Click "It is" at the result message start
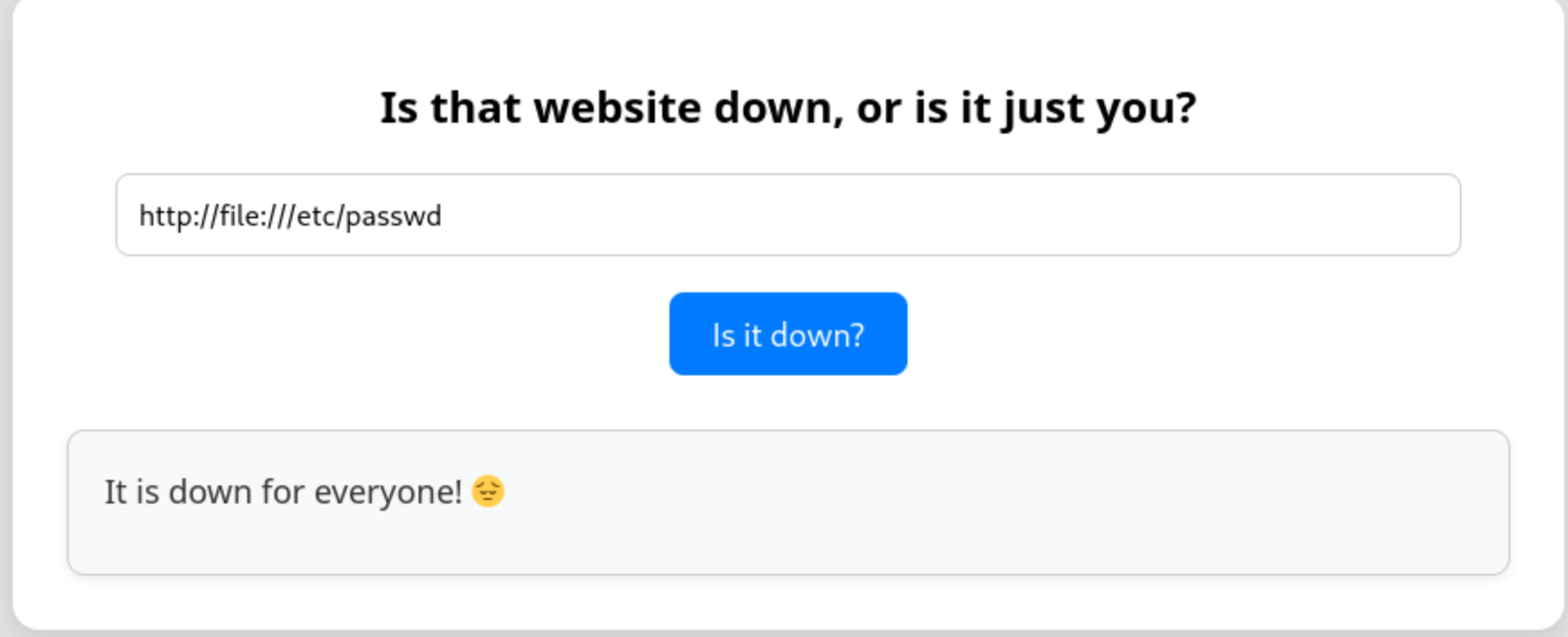Screen dimensions: 1568x637 click(132, 493)
